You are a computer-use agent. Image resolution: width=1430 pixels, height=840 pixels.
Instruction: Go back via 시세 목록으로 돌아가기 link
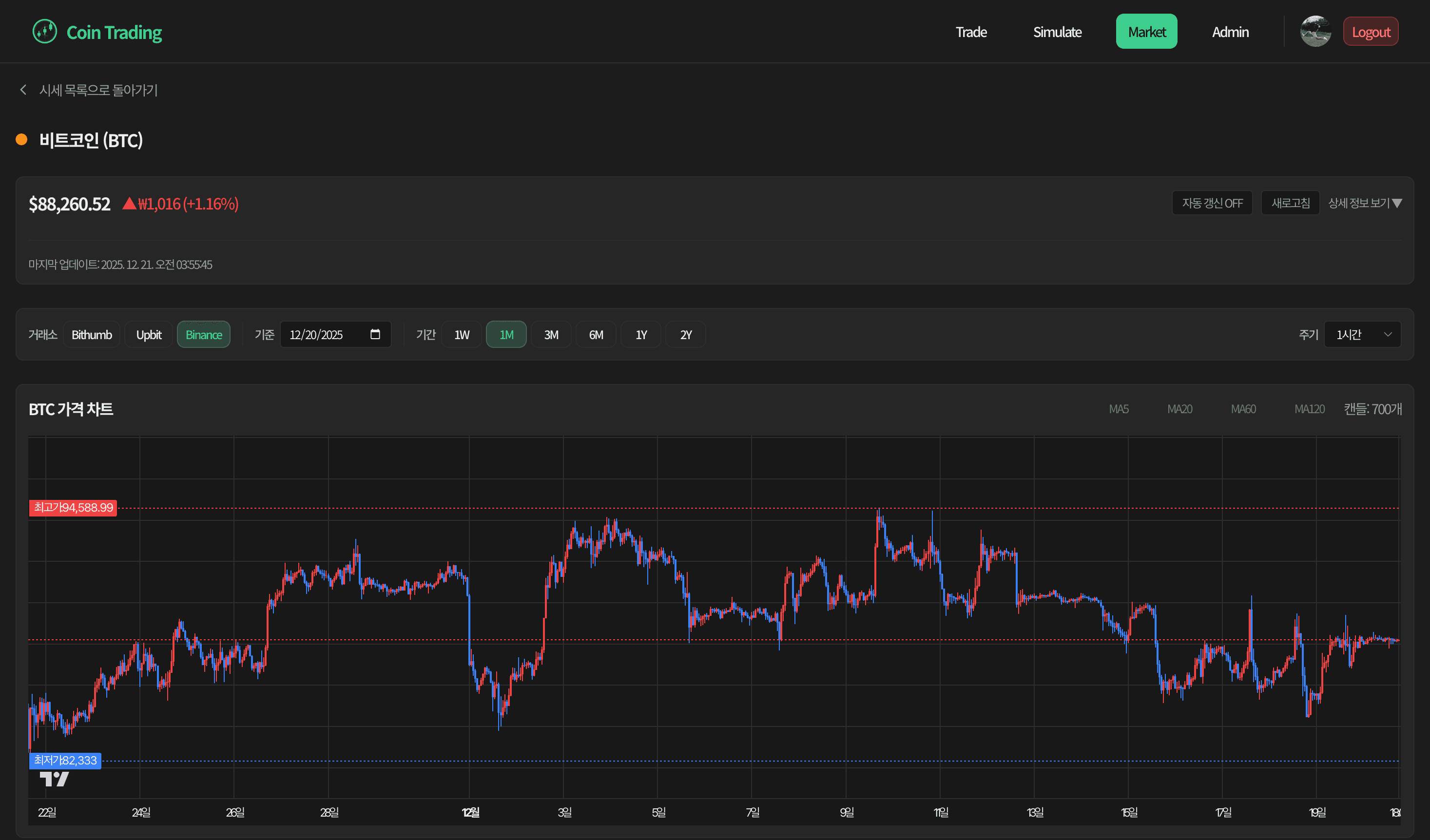[x=98, y=90]
